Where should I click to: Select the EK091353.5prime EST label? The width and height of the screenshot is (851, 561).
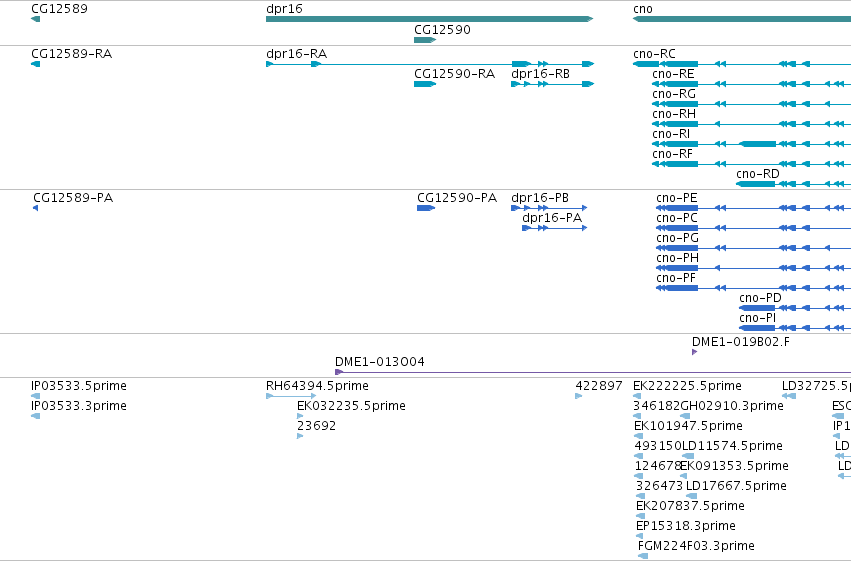(734, 466)
